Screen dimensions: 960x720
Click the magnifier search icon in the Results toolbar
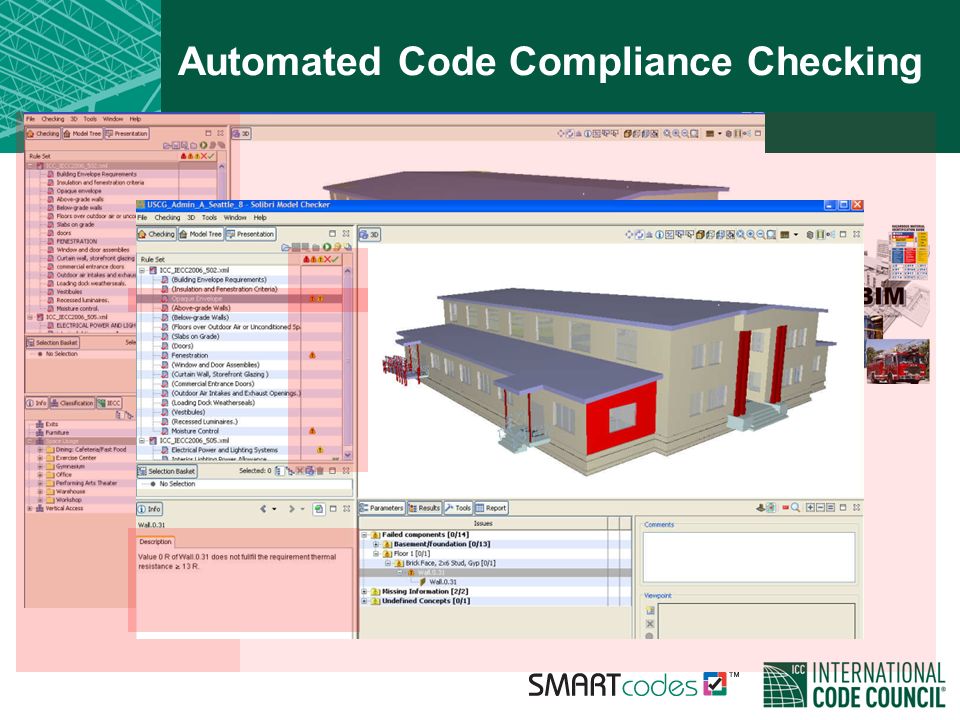pyautogui.click(x=795, y=508)
